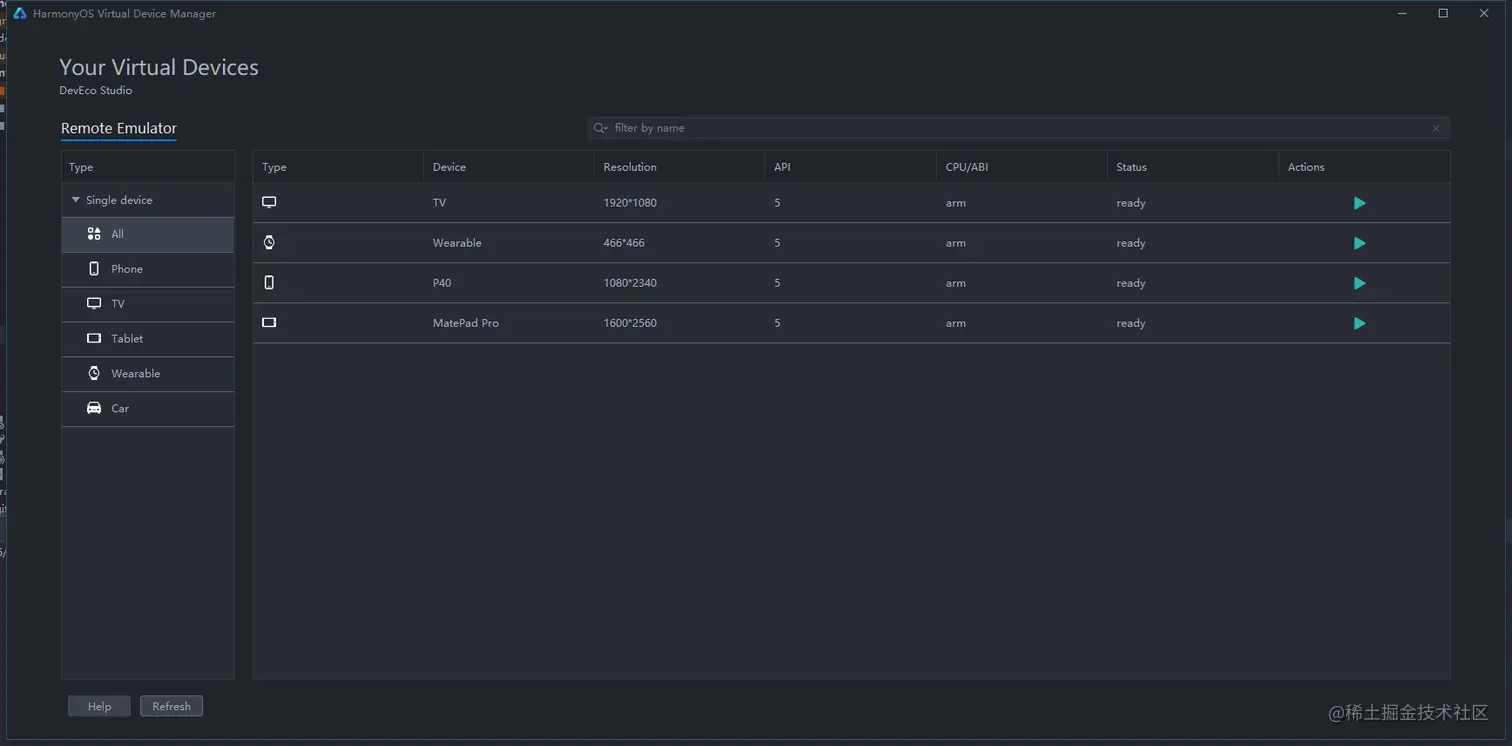This screenshot has width=1512, height=746.
Task: Show only Wearable devices
Action: [148, 374]
